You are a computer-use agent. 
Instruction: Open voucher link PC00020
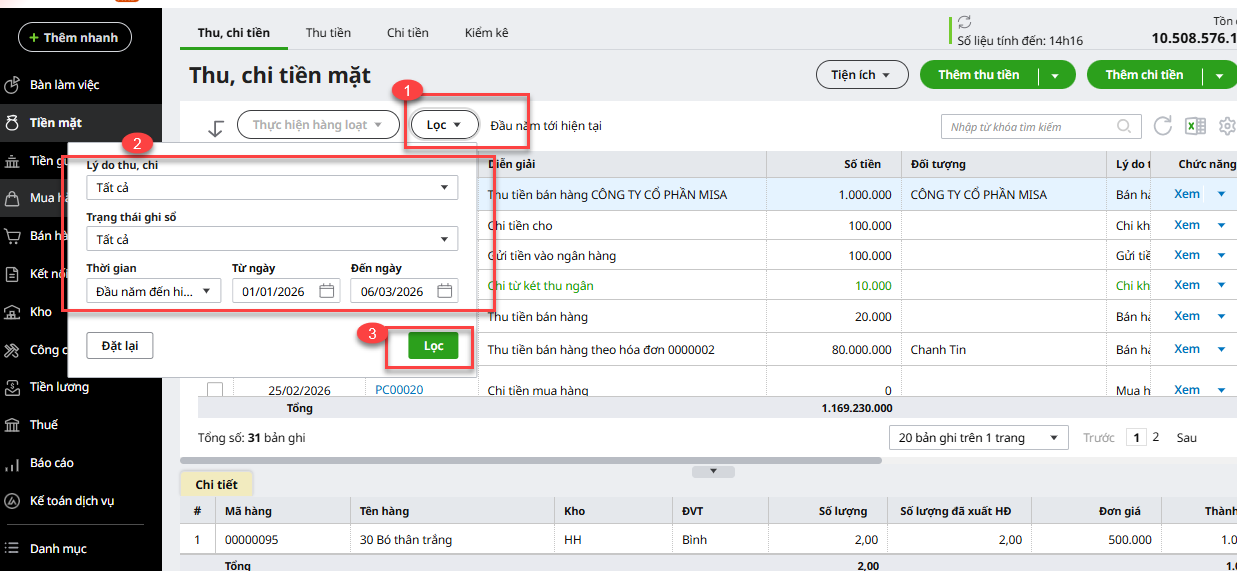399,390
